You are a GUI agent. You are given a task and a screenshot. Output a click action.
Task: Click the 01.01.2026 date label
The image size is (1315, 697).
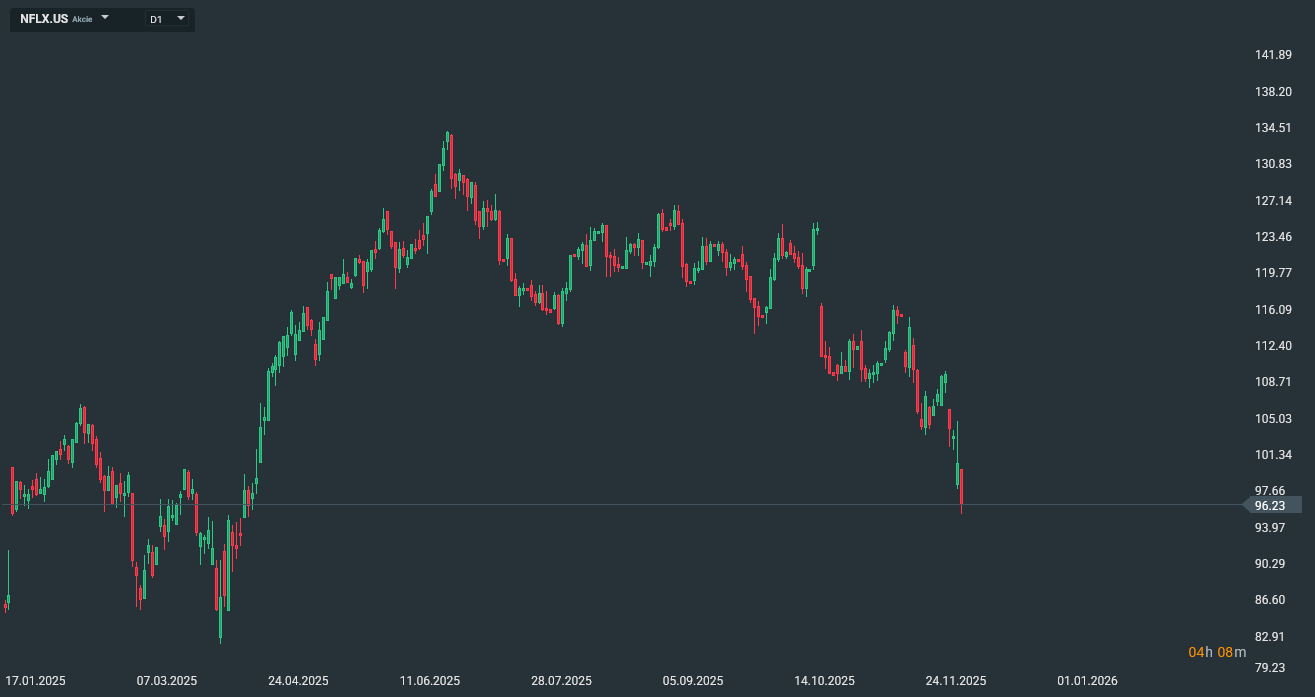point(1087,681)
